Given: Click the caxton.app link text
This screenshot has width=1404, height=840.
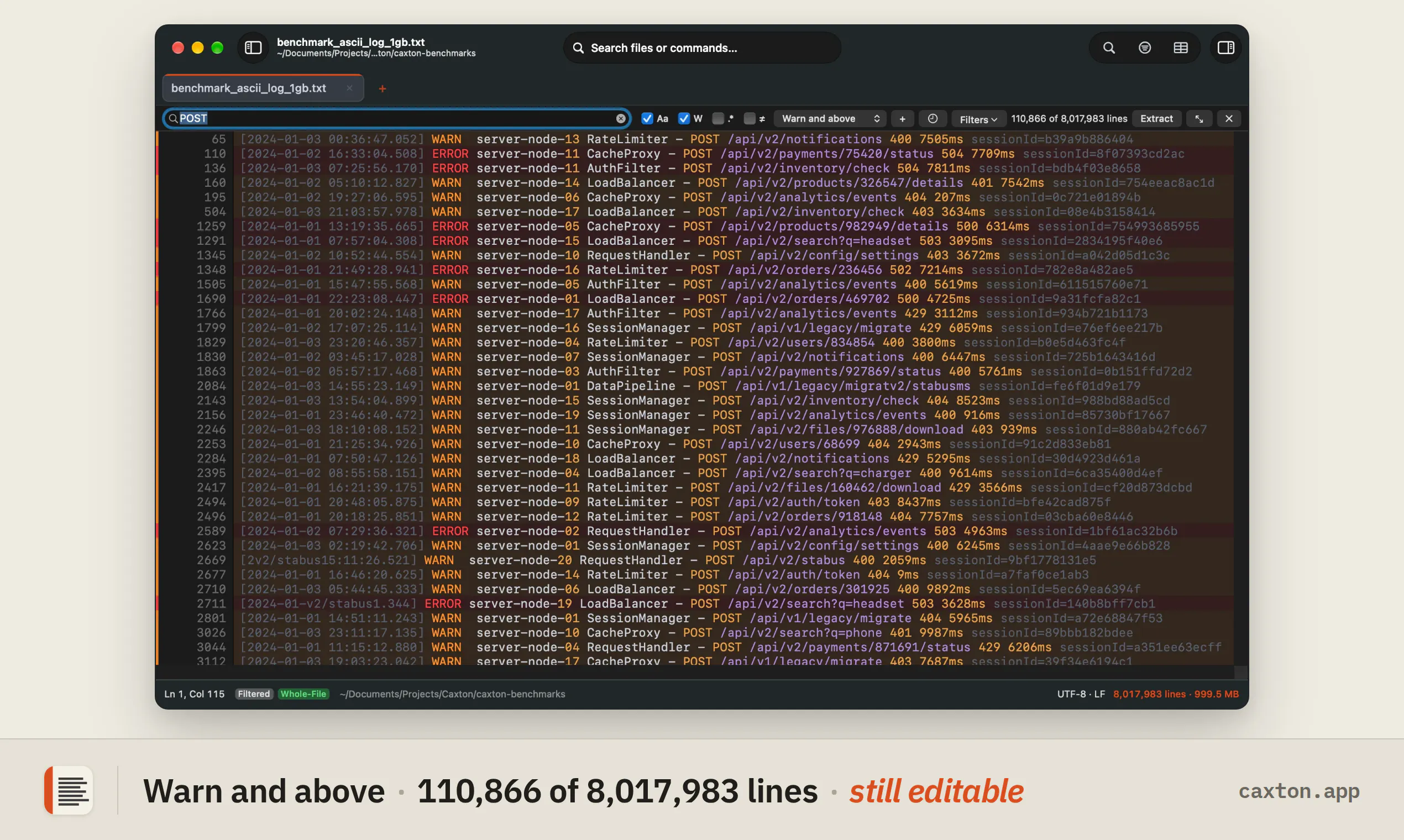Looking at the screenshot, I should point(1299,791).
